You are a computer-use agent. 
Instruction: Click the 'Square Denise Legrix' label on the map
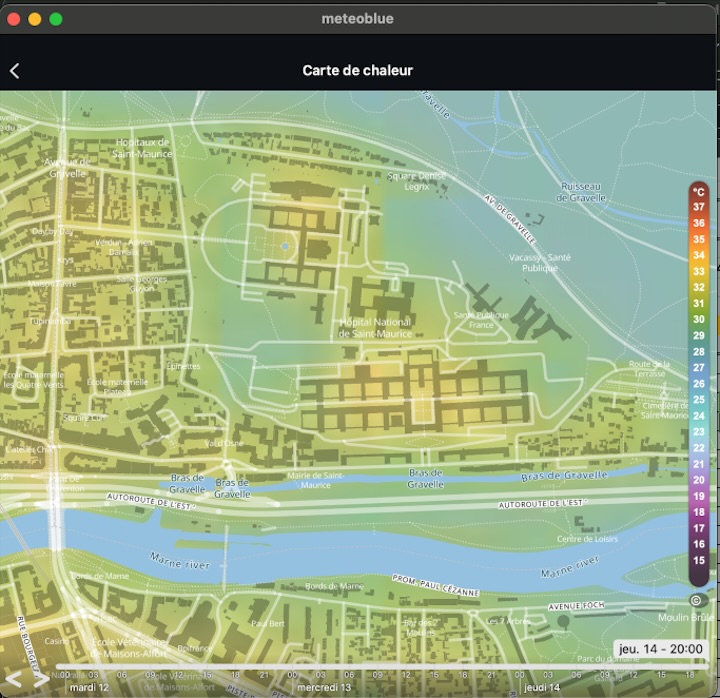(x=417, y=181)
